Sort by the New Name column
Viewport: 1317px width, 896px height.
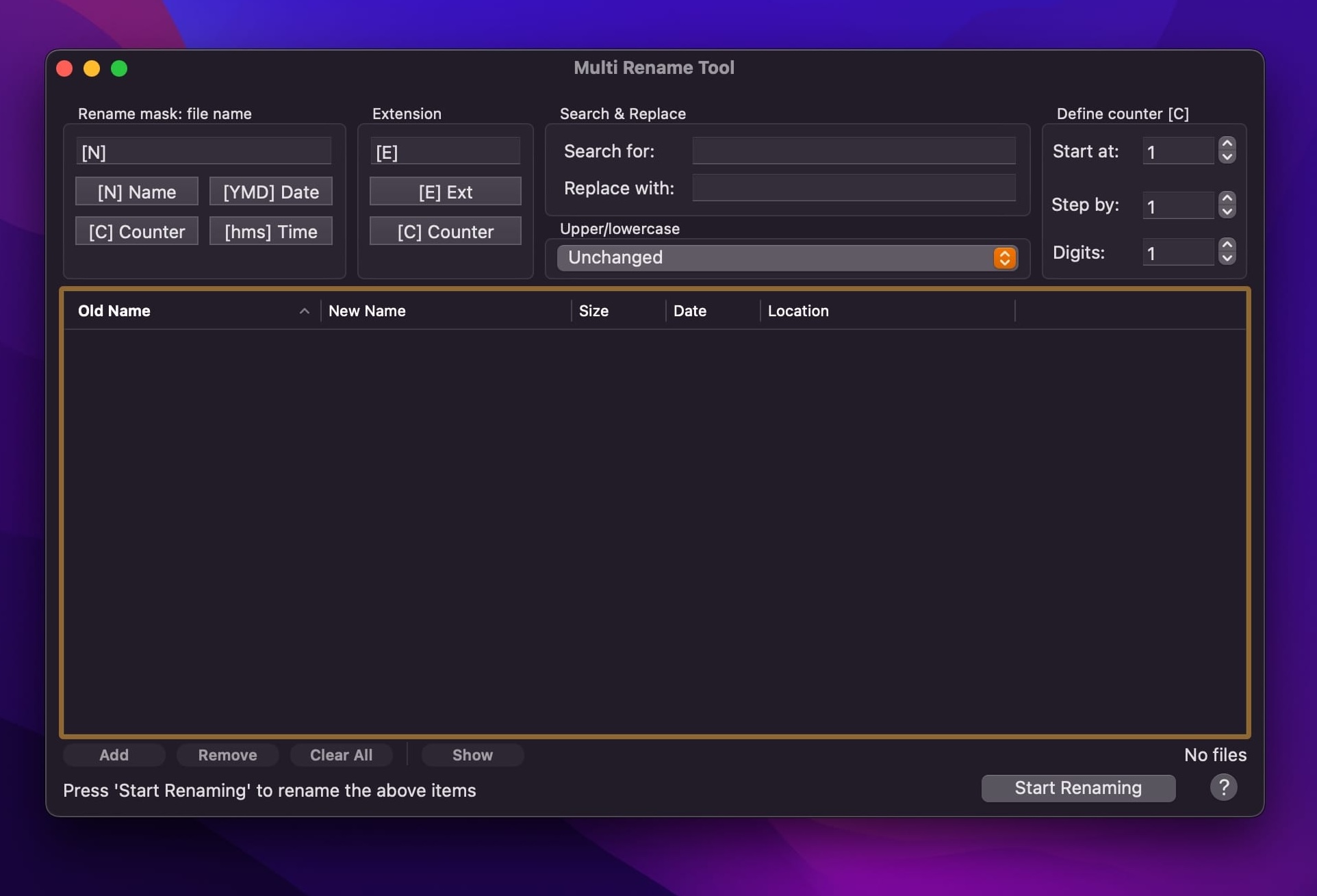coord(446,311)
